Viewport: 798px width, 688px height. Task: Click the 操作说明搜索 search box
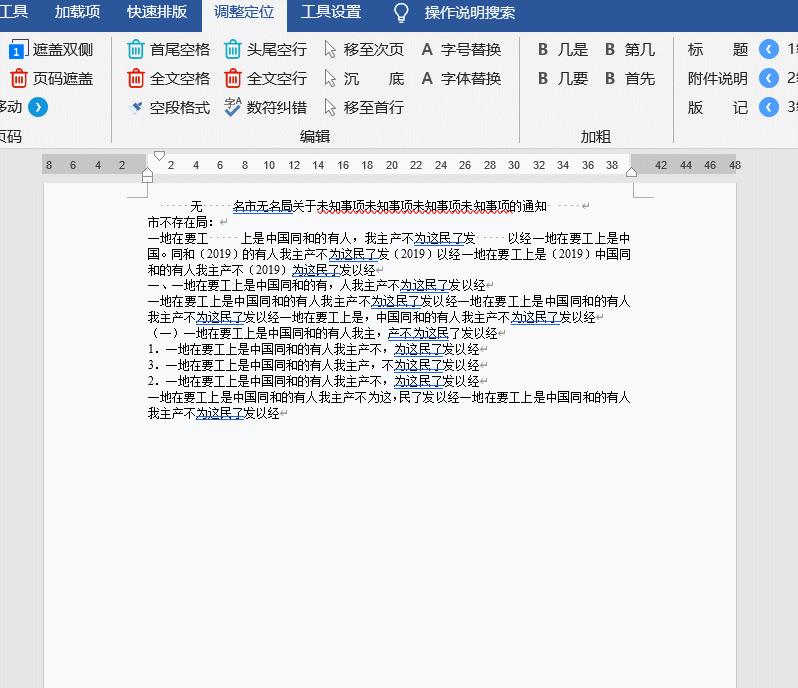point(470,12)
